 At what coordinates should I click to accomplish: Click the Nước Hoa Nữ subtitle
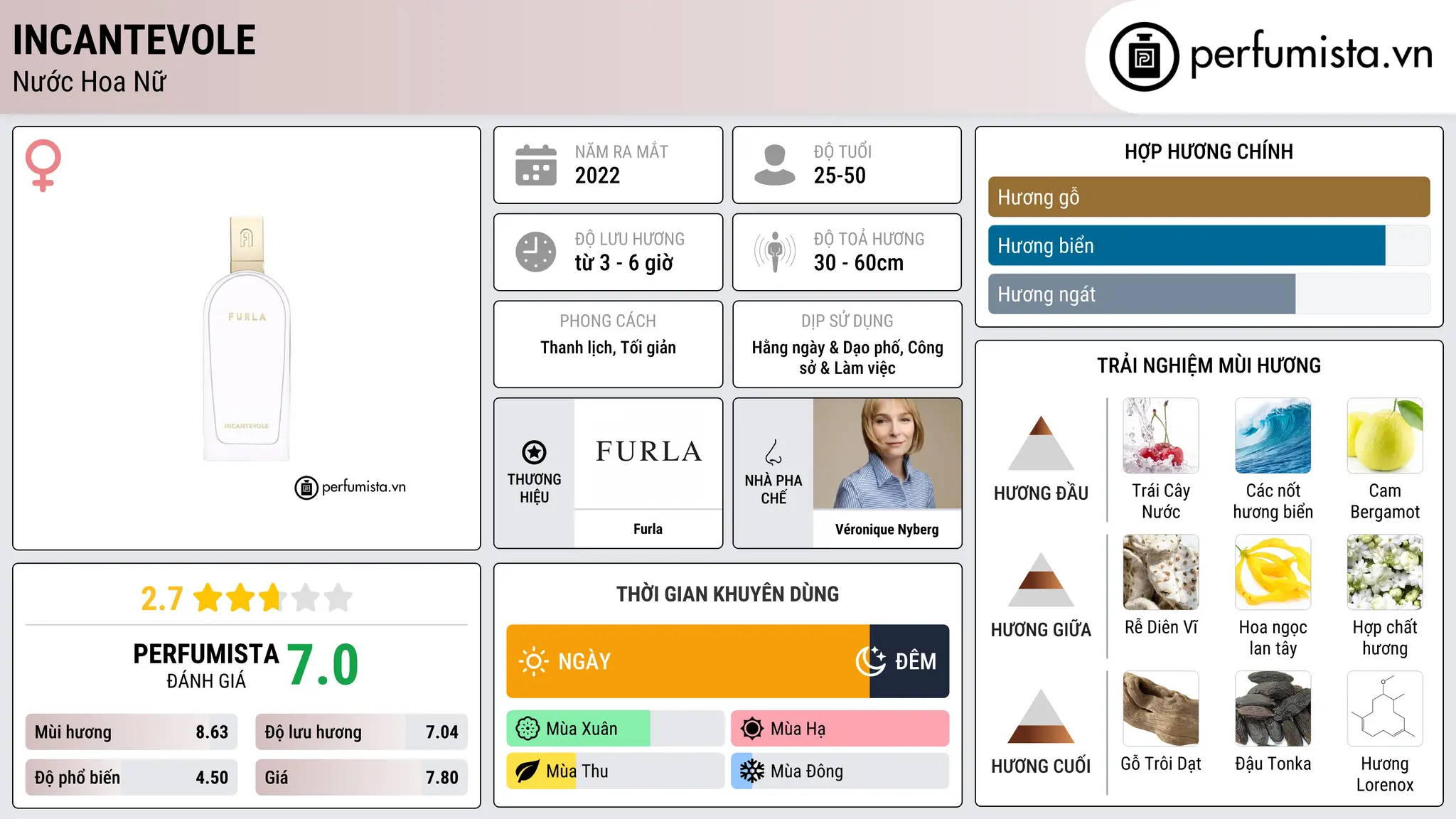90,82
